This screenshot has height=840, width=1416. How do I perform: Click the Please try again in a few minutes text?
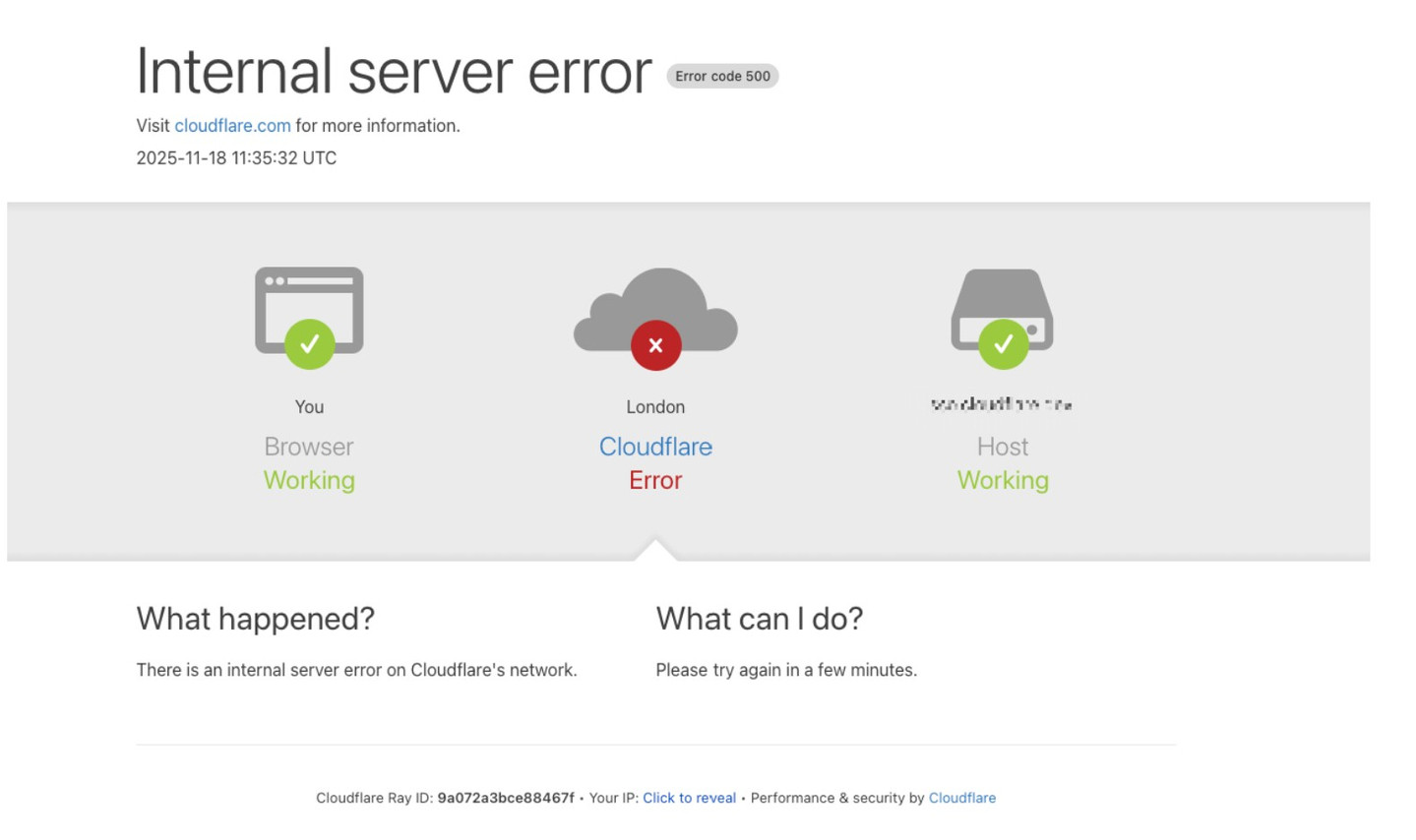[x=786, y=670]
